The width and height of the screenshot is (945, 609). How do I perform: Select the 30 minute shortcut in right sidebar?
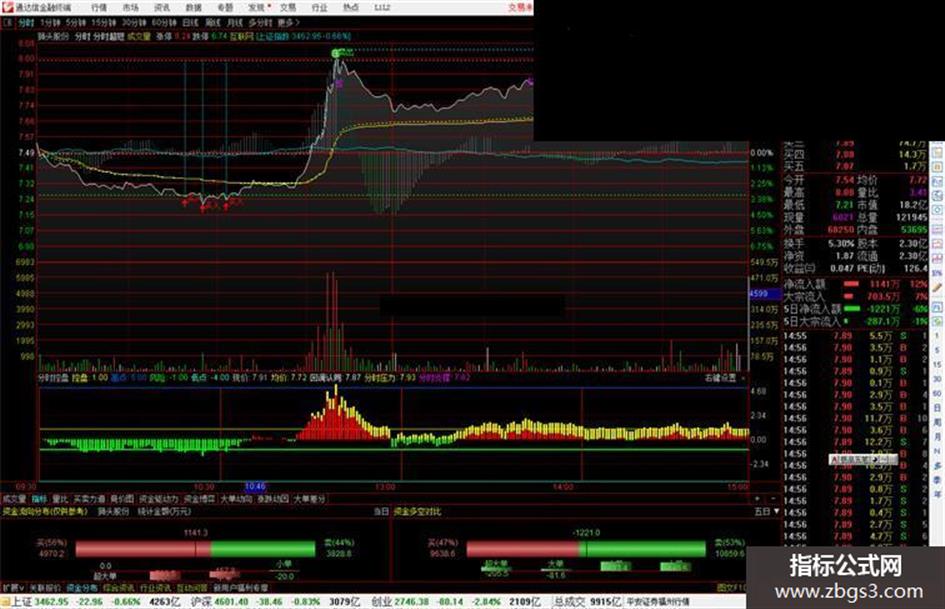click(x=937, y=379)
